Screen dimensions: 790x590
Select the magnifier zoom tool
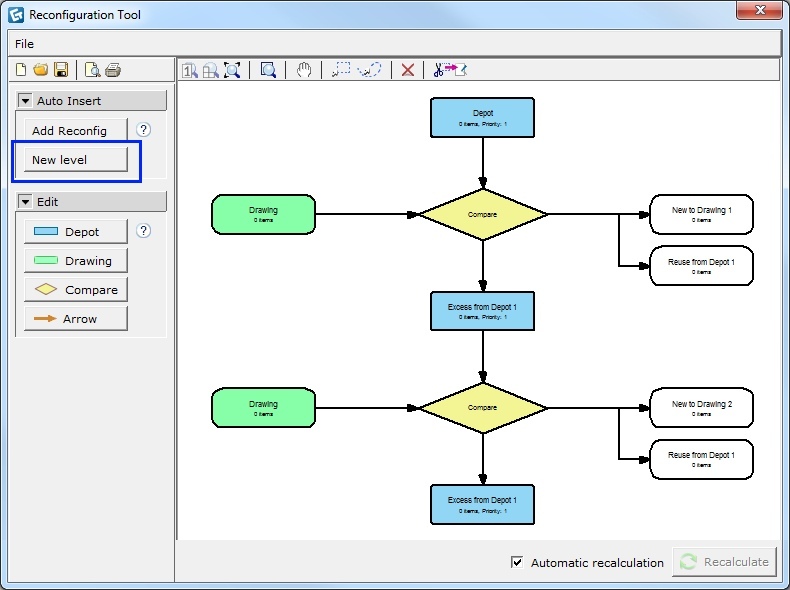coord(268,70)
